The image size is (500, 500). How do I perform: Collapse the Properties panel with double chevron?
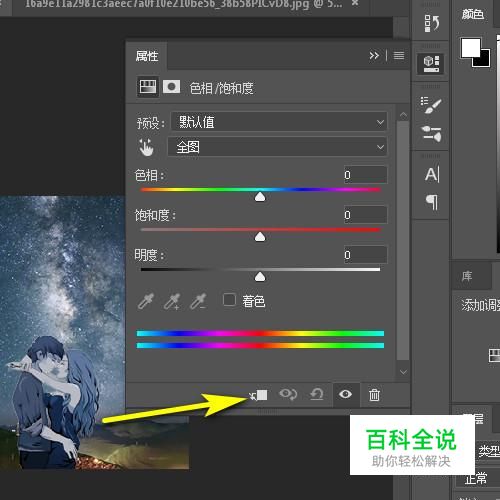click(x=374, y=55)
